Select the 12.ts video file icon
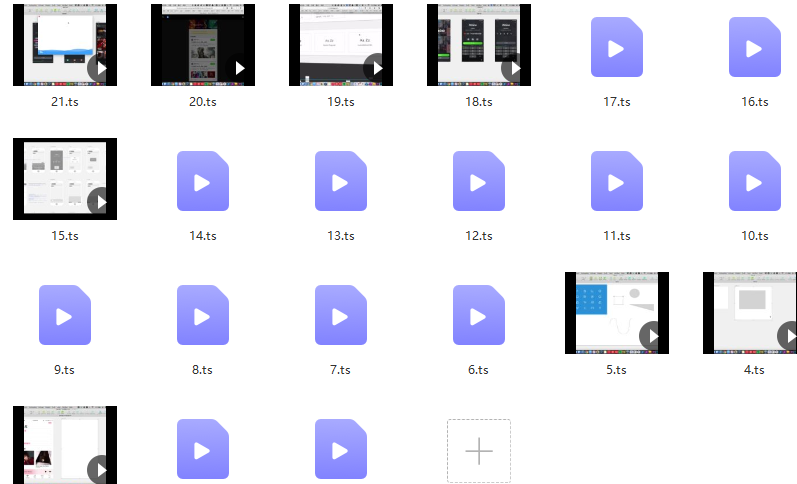This screenshot has width=797, height=484. 479,181
